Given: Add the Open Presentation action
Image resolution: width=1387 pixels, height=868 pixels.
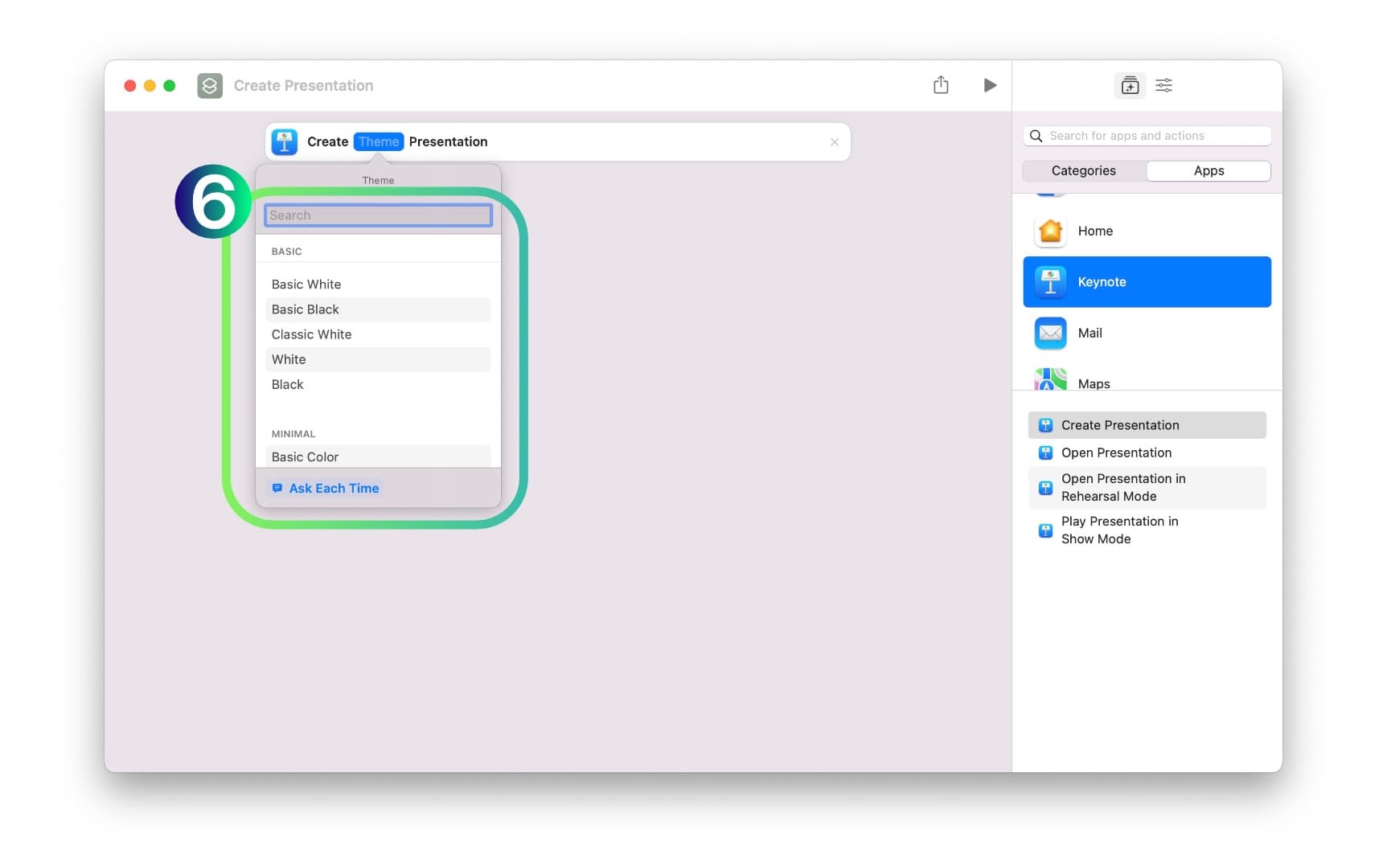Looking at the screenshot, I should click(x=1115, y=452).
